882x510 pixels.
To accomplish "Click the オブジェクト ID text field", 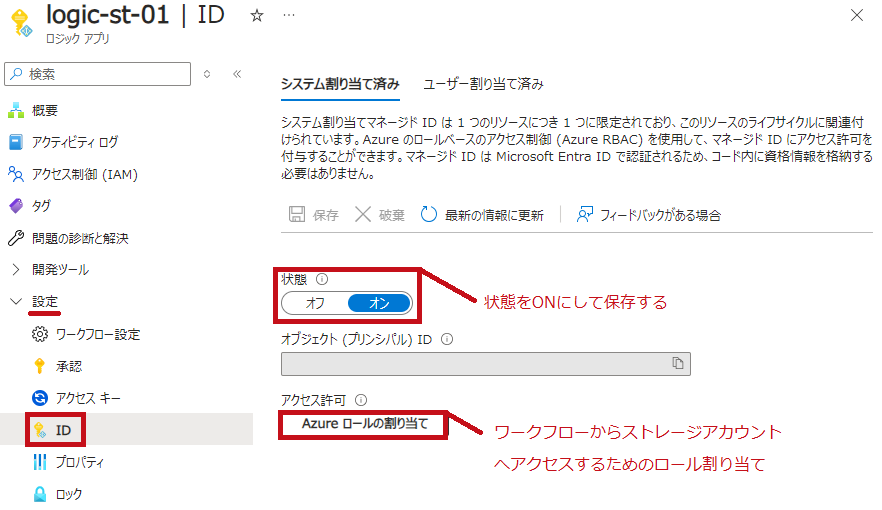I will 485,364.
